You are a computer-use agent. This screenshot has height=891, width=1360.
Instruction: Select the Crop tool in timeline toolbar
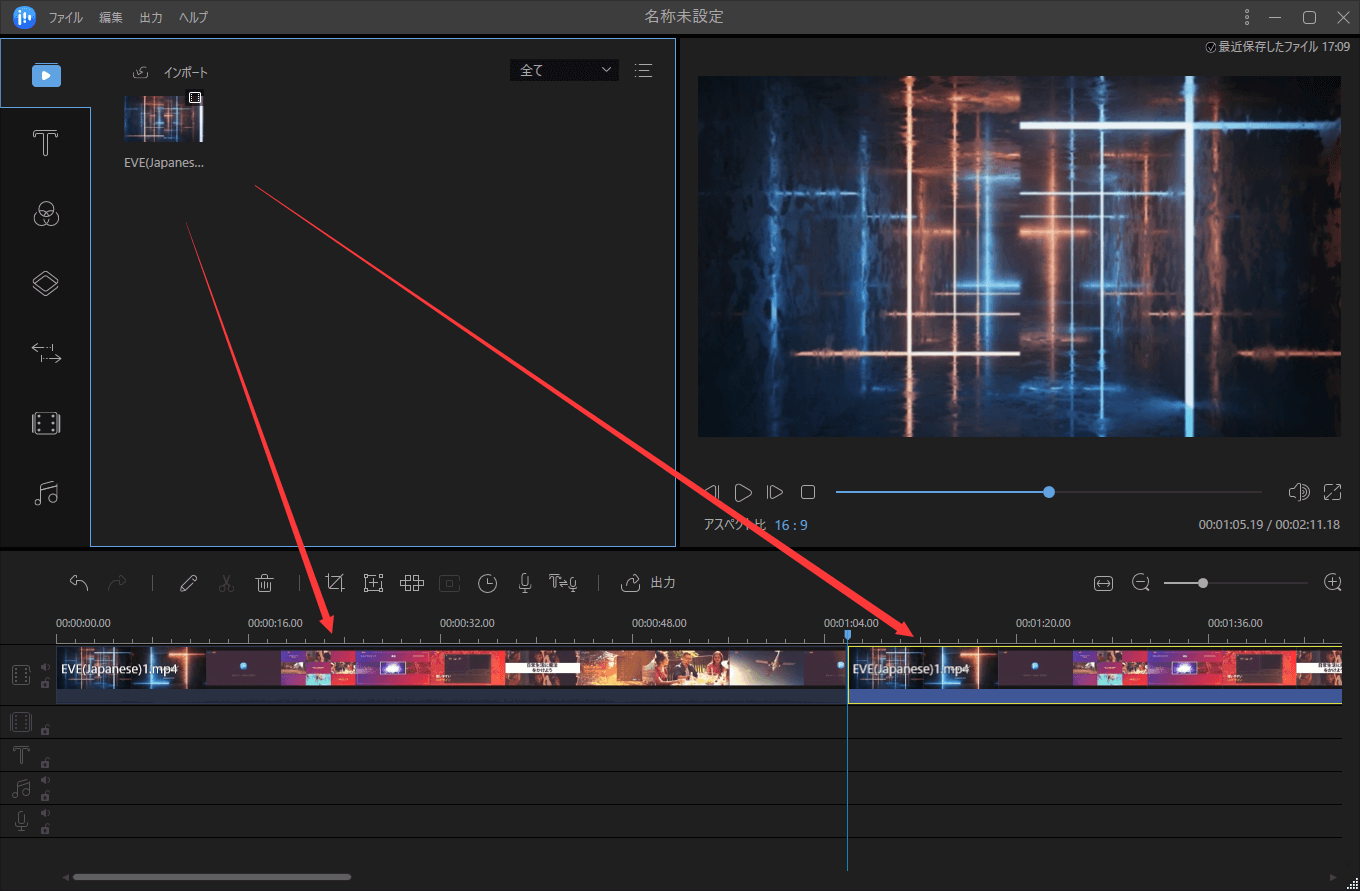point(335,583)
